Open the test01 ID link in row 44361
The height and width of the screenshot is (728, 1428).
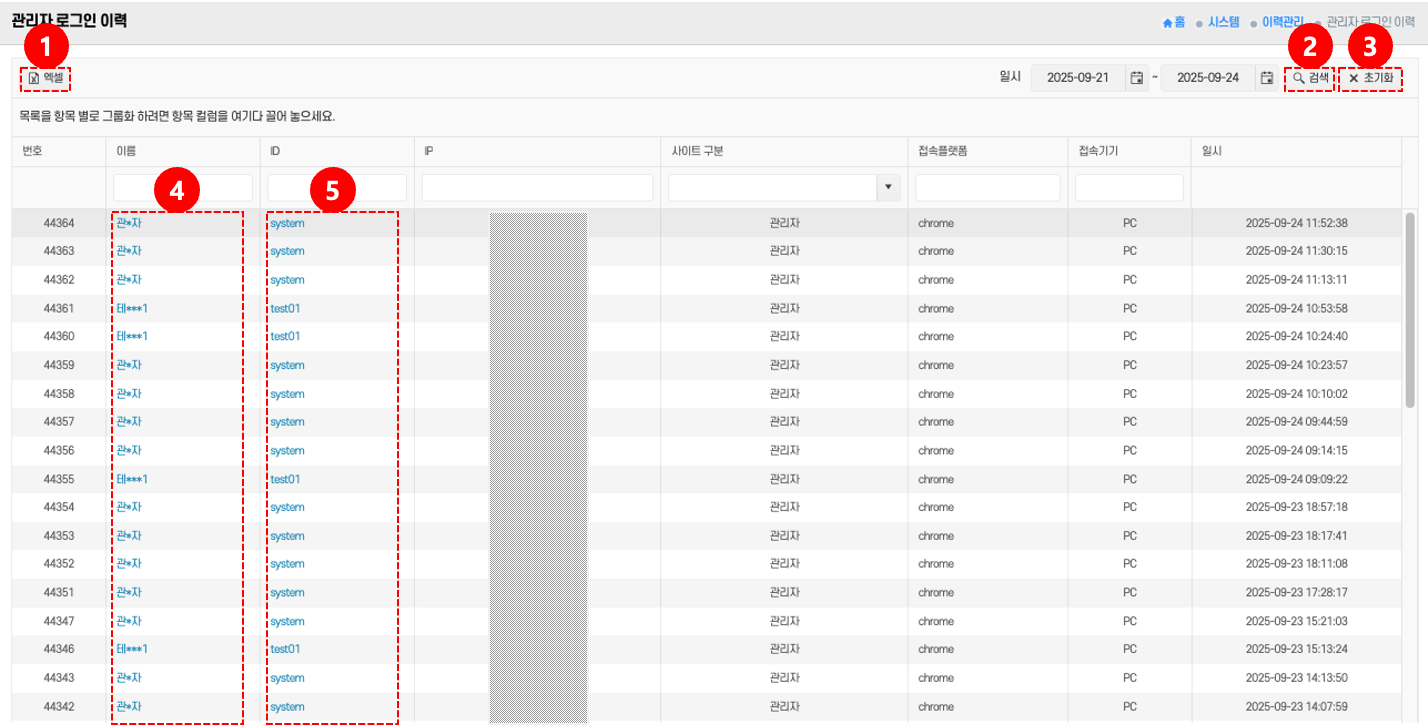pyautogui.click(x=285, y=308)
